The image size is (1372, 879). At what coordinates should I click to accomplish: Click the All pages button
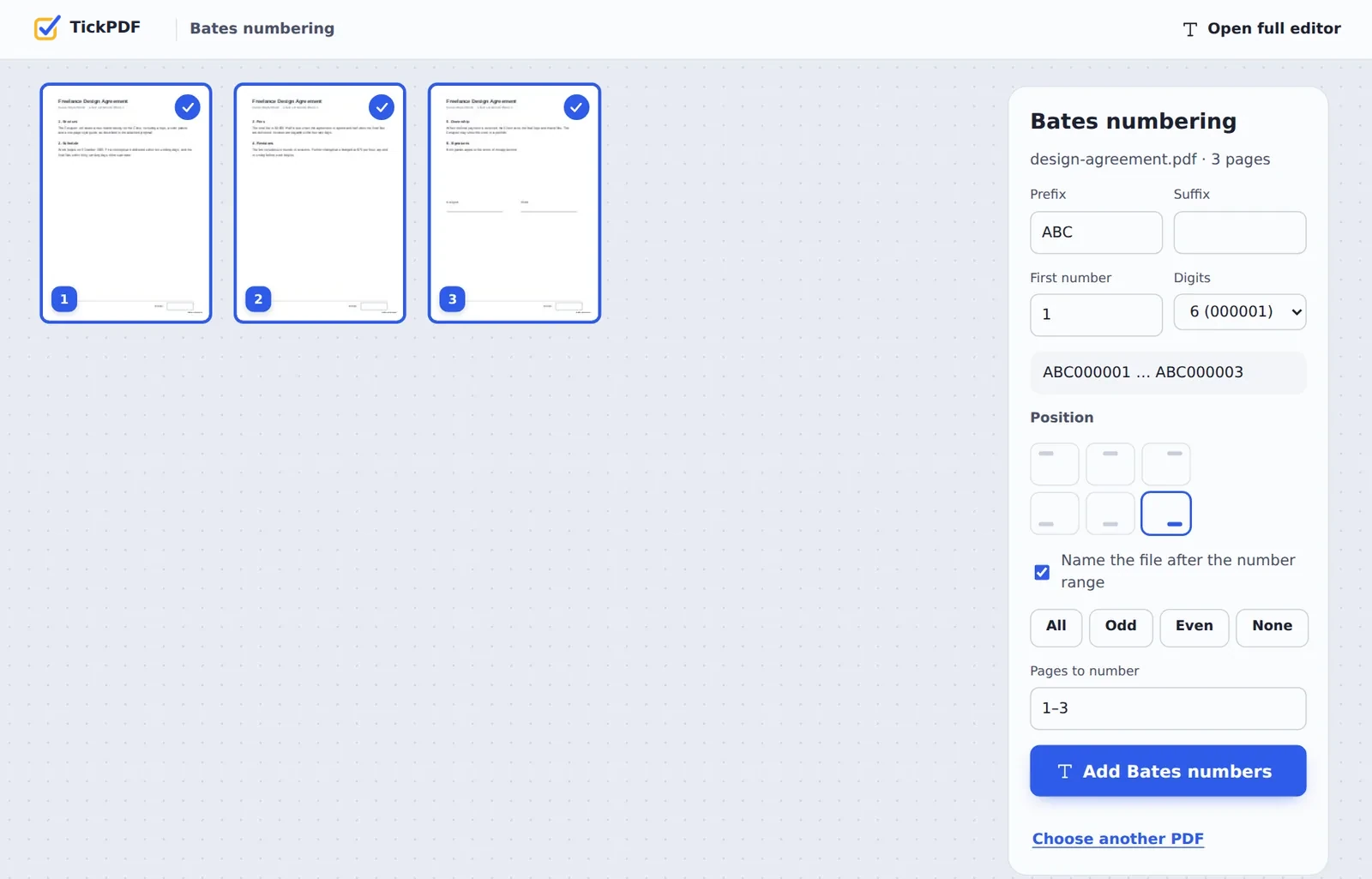(x=1056, y=627)
